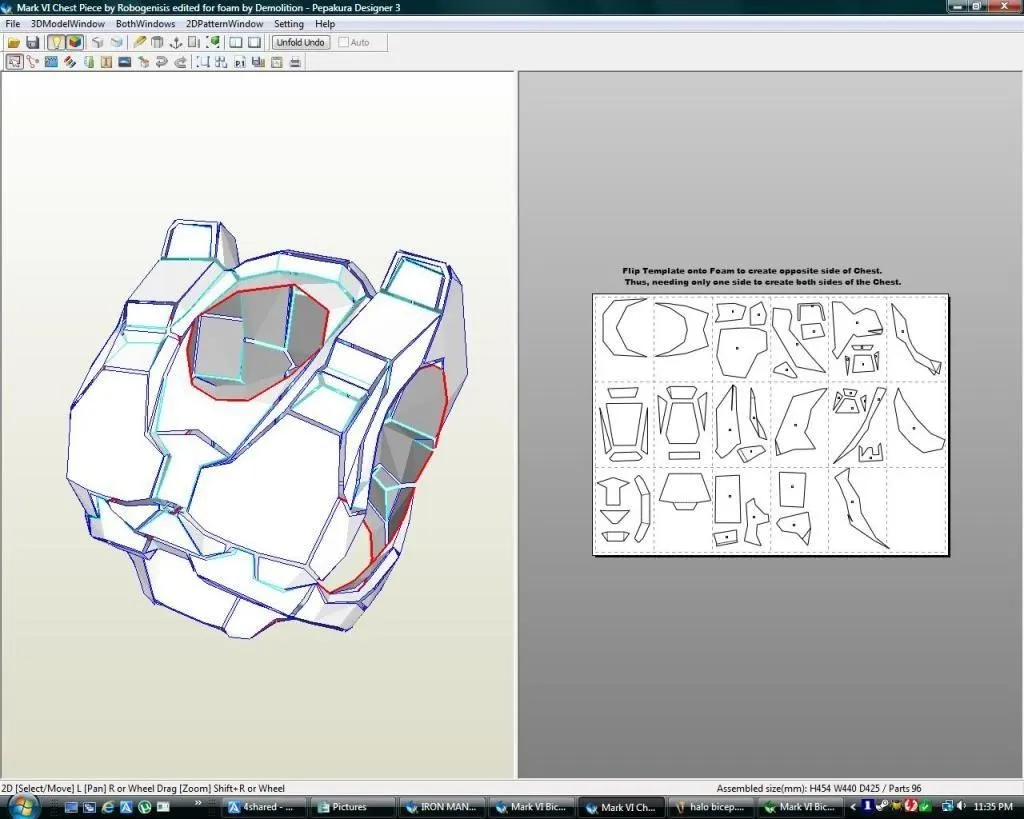Open the Help menu
Viewport: 1024px width, 819px height.
[x=325, y=24]
